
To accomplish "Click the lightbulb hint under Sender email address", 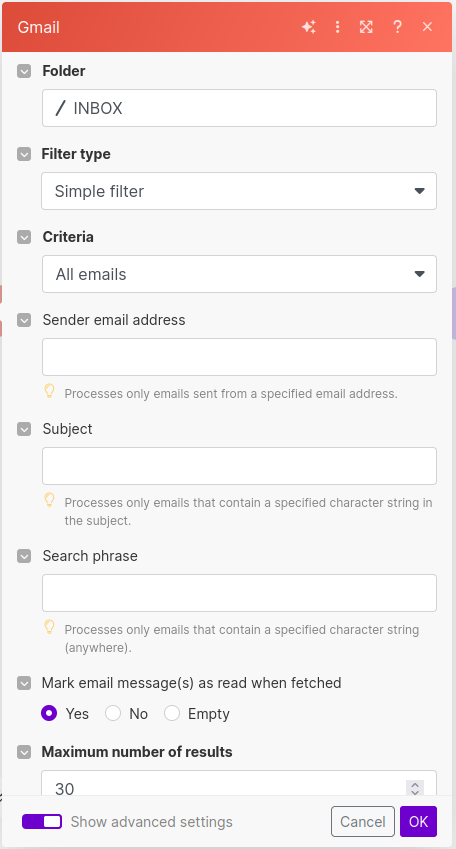I will [x=49, y=391].
